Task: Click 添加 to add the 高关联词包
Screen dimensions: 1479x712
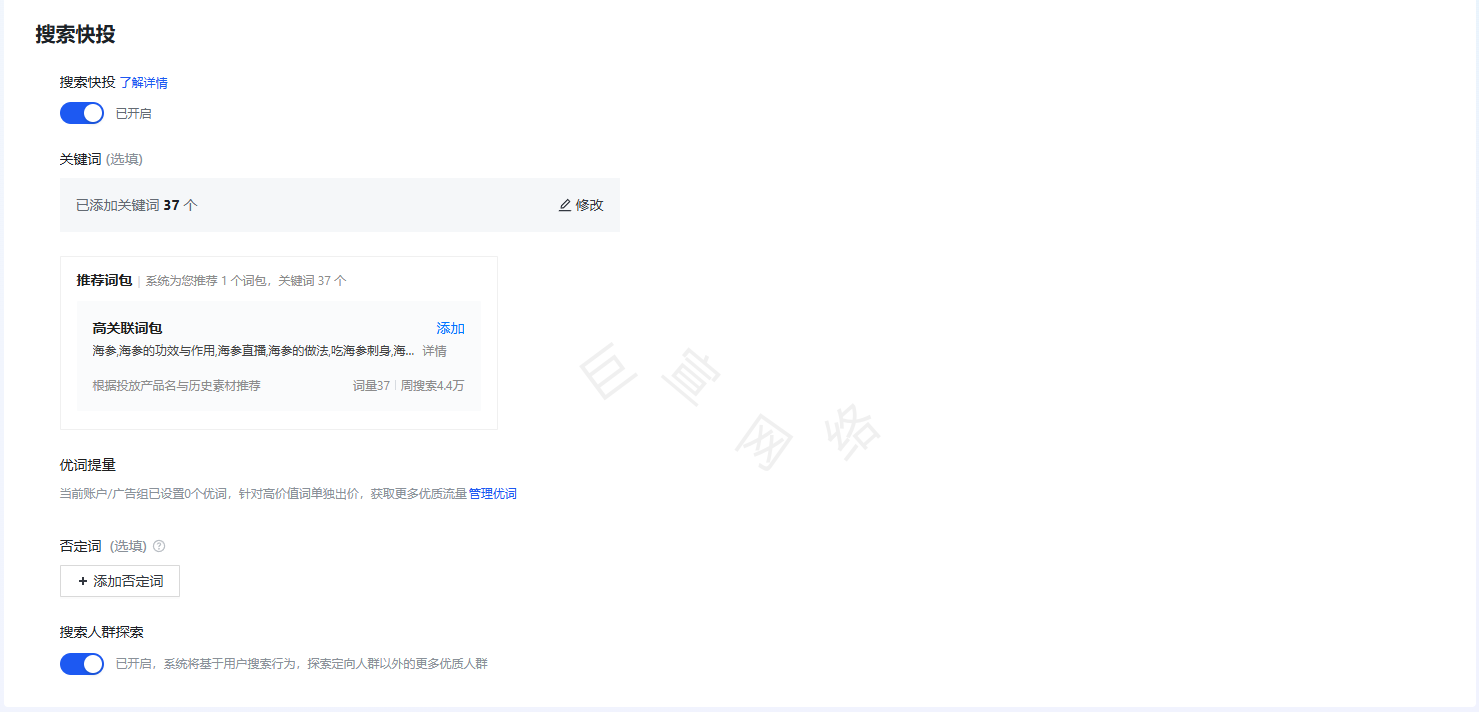Action: pyautogui.click(x=449, y=328)
